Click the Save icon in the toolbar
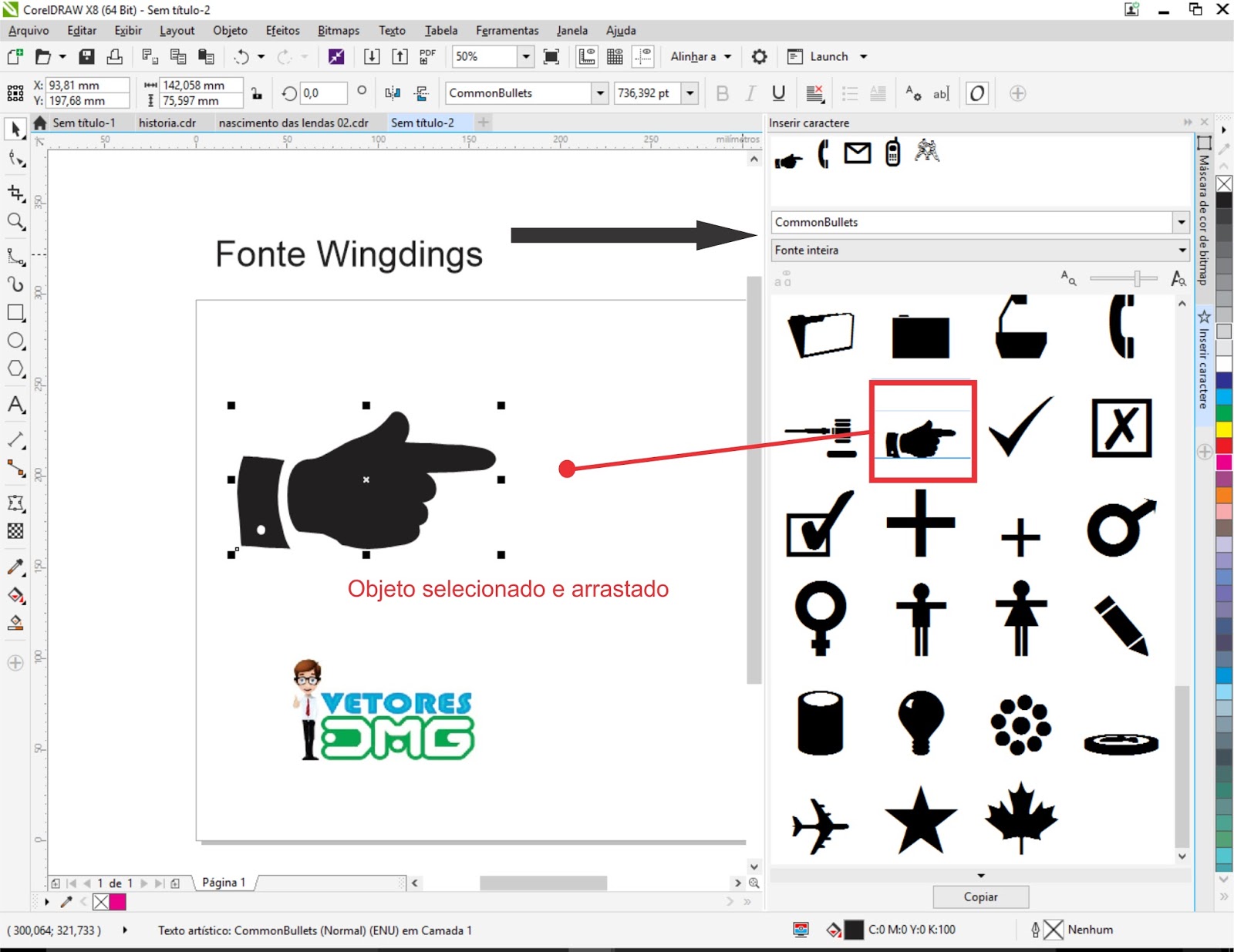Image resolution: width=1234 pixels, height=952 pixels. click(86, 56)
